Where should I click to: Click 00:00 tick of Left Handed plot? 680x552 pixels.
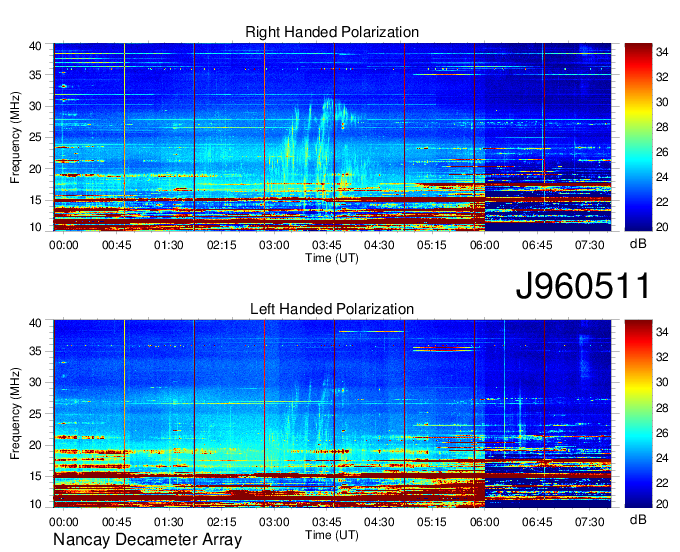[64, 522]
